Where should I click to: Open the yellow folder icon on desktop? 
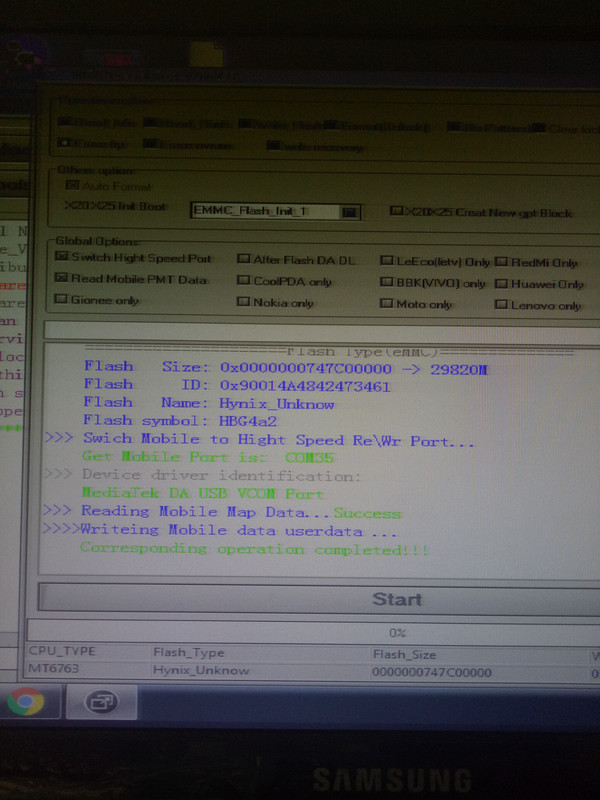pos(206,55)
